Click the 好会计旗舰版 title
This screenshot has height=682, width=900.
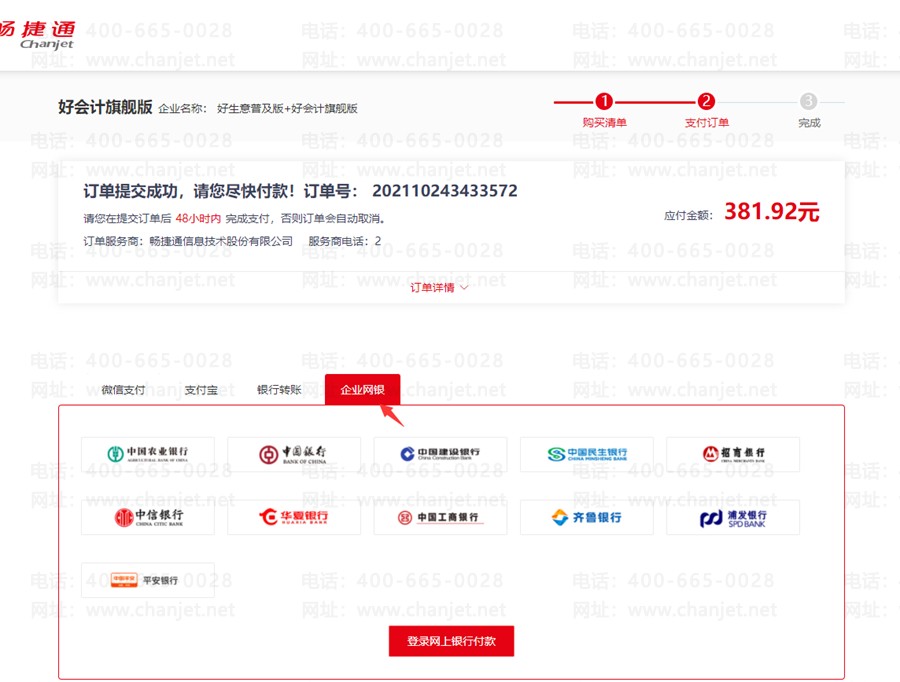105,107
